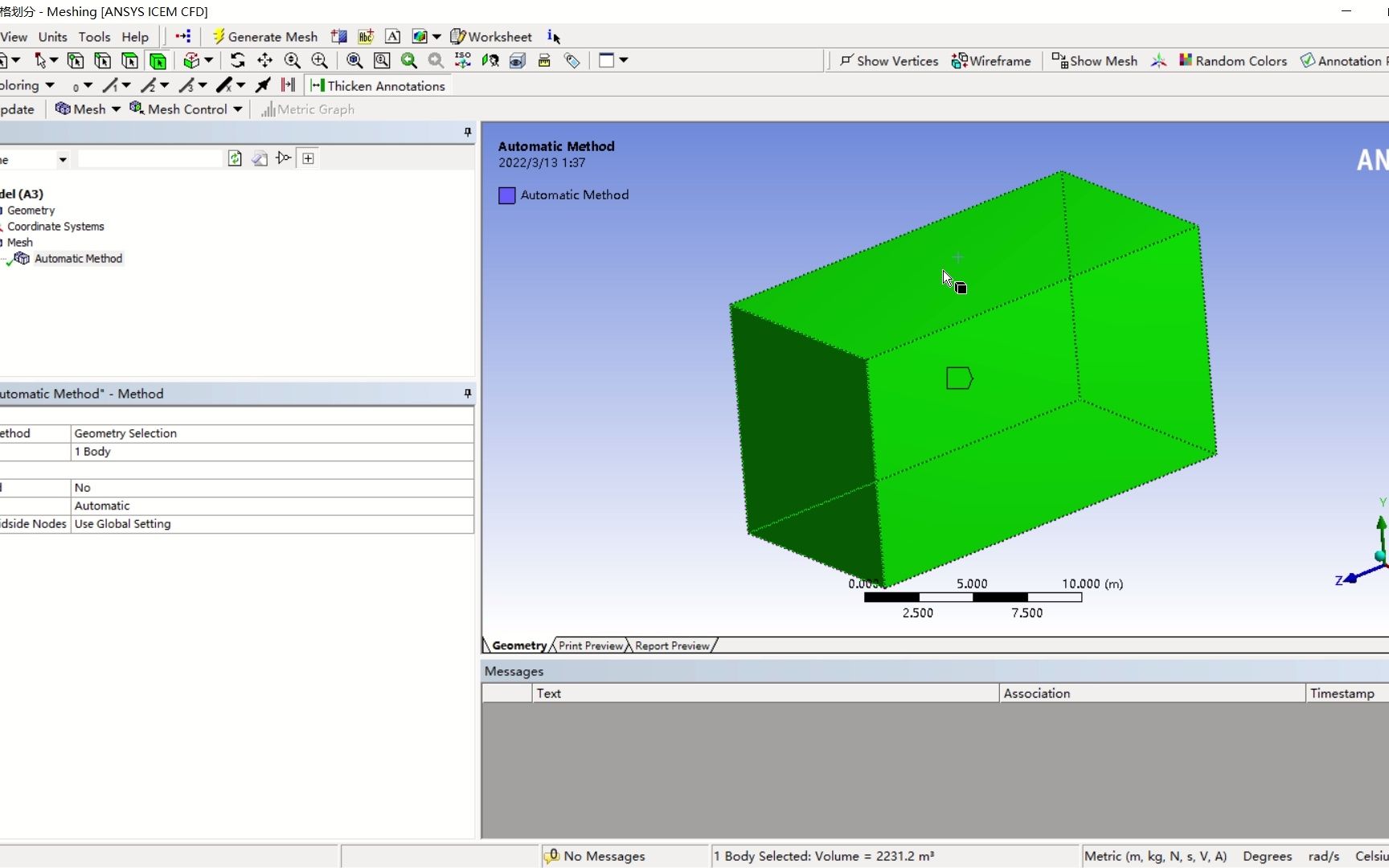Activate the Box Zoom tool
Screen dimensions: 1389x868
click(319, 60)
